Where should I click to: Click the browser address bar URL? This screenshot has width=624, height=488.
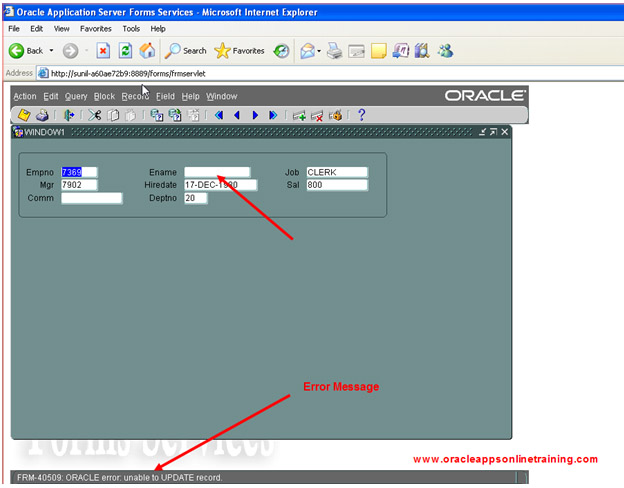pos(128,74)
